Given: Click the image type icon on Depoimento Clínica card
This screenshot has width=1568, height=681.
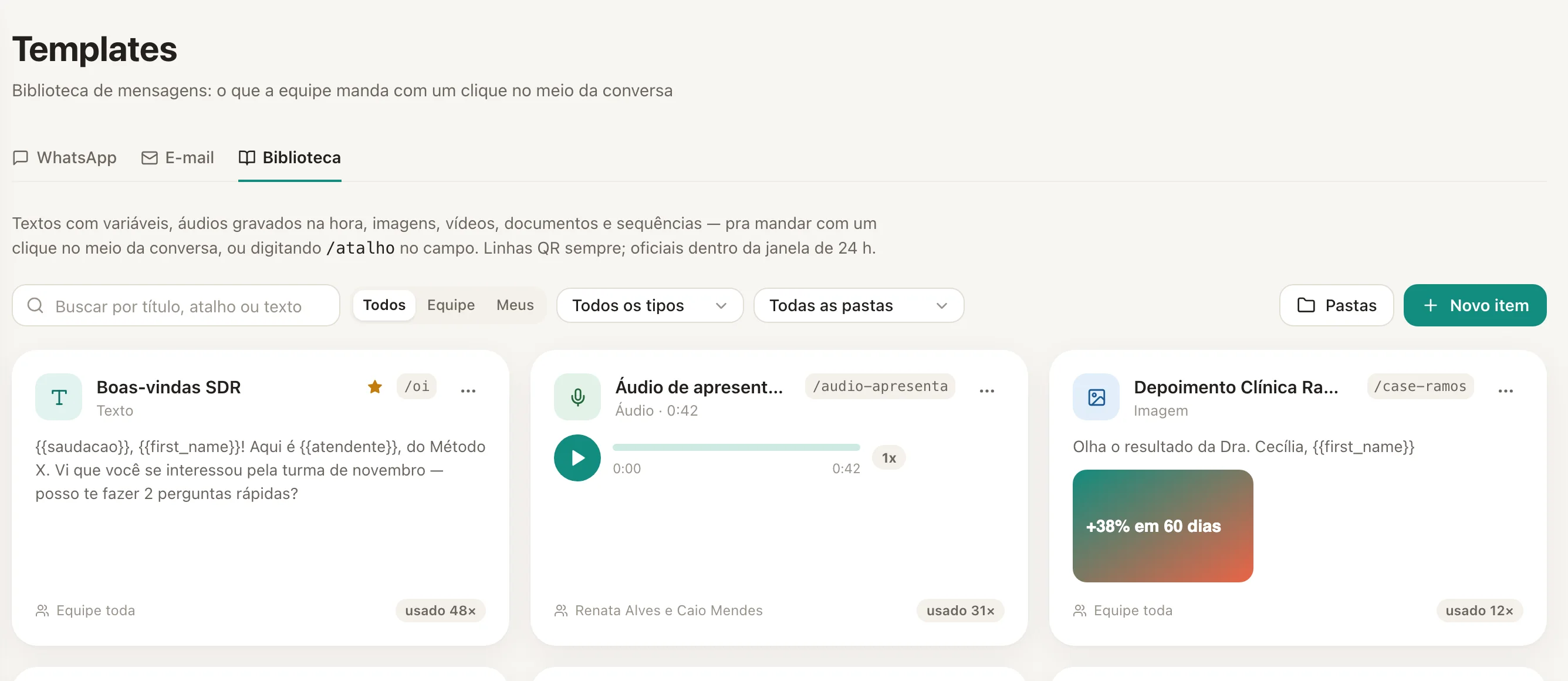Looking at the screenshot, I should (x=1096, y=397).
